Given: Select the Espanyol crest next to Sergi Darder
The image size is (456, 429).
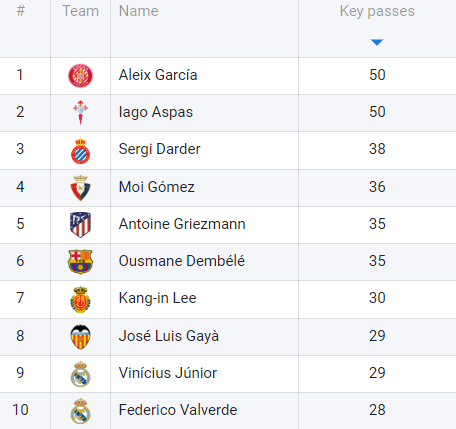Looking at the screenshot, I should 80,151.
